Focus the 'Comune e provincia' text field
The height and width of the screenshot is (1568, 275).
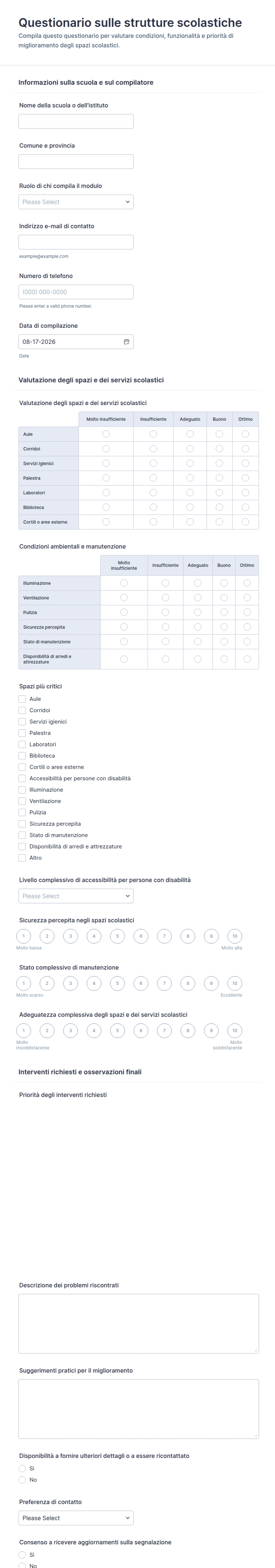tap(76, 161)
